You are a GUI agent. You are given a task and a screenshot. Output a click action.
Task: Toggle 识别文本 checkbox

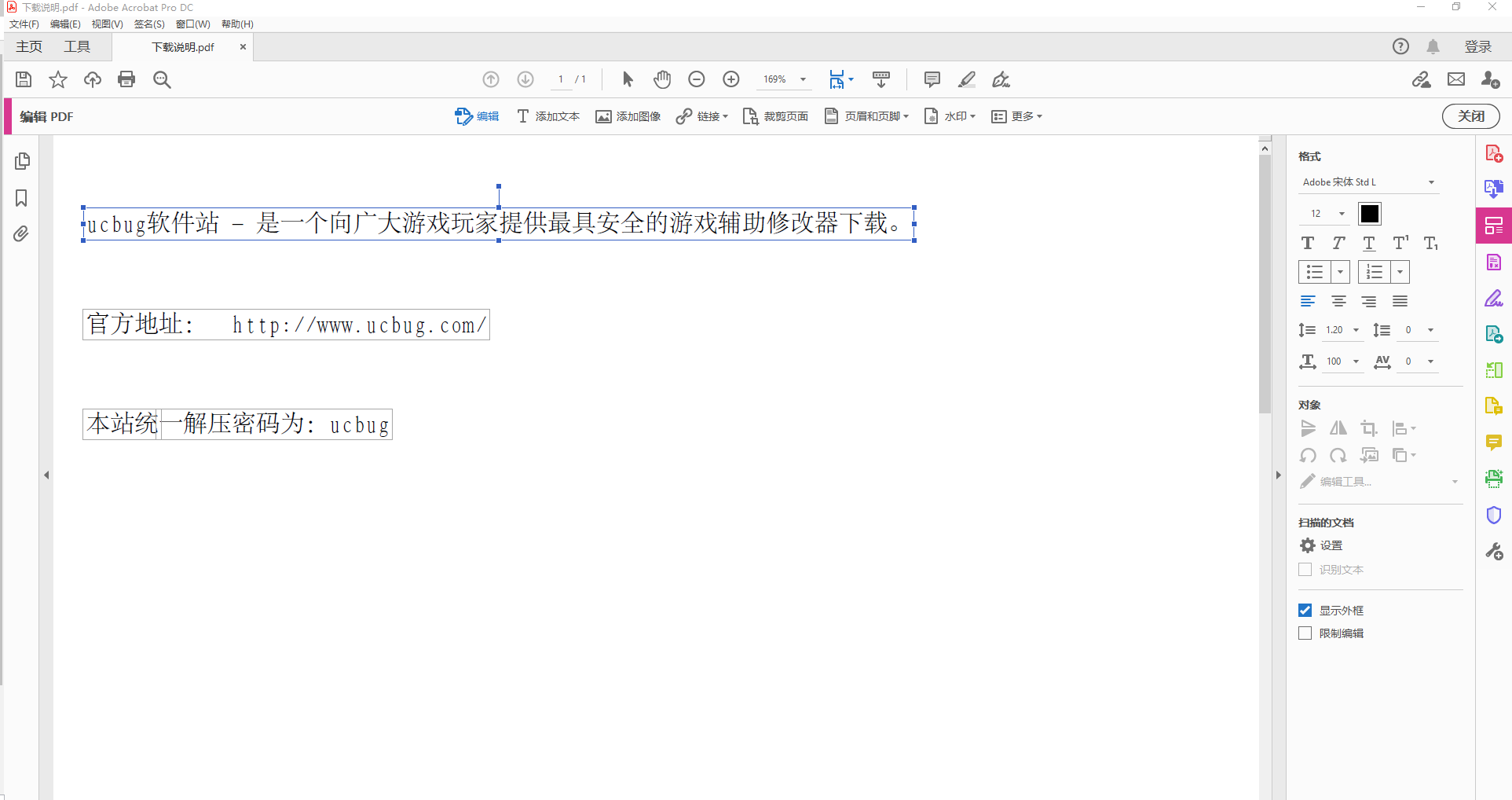1305,570
